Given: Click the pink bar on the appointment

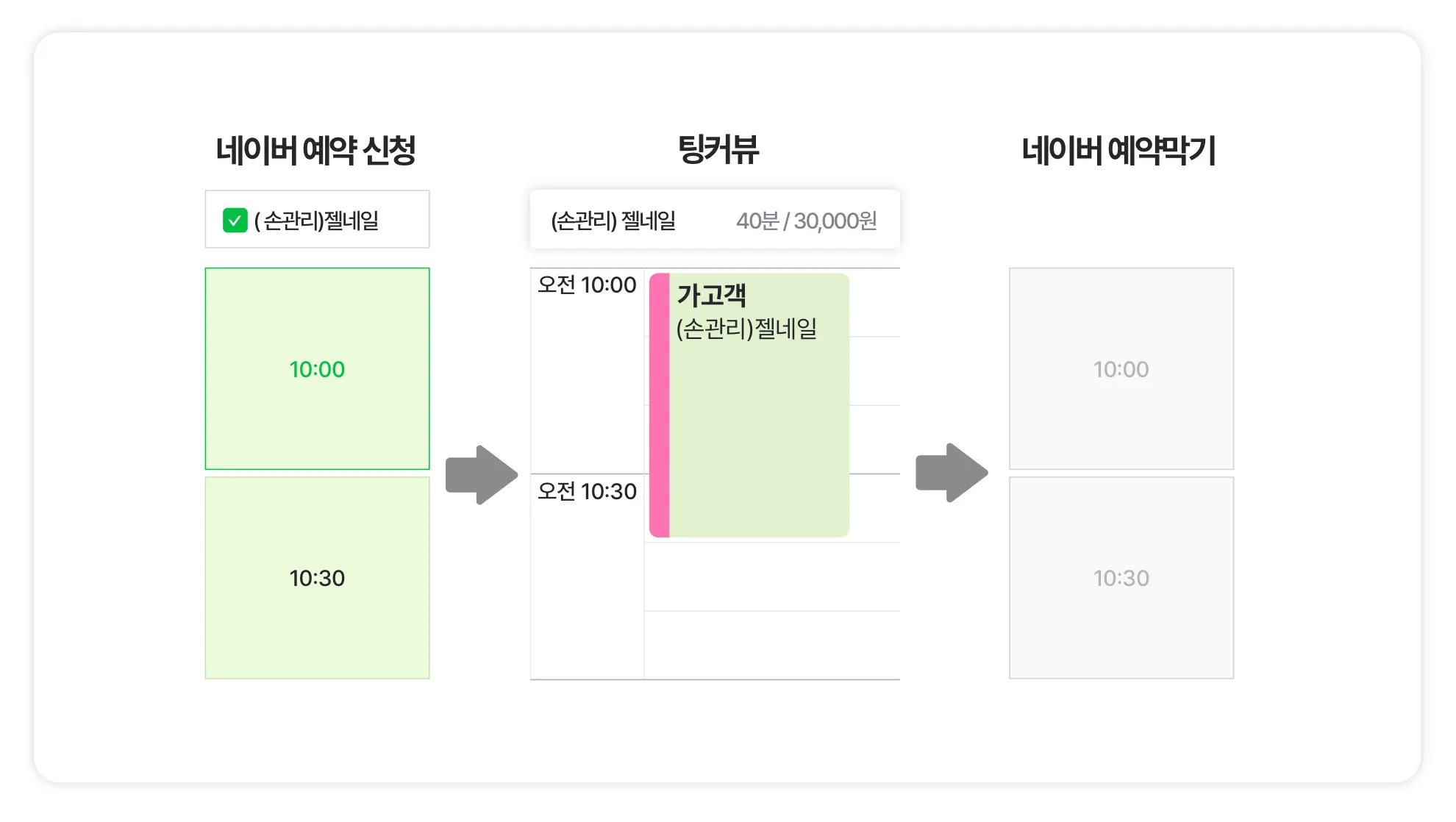Looking at the screenshot, I should click(659, 405).
